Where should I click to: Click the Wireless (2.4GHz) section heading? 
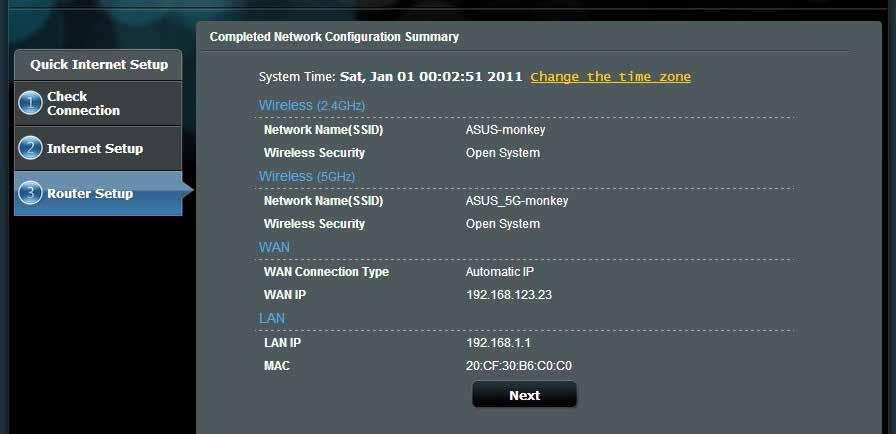311,106
